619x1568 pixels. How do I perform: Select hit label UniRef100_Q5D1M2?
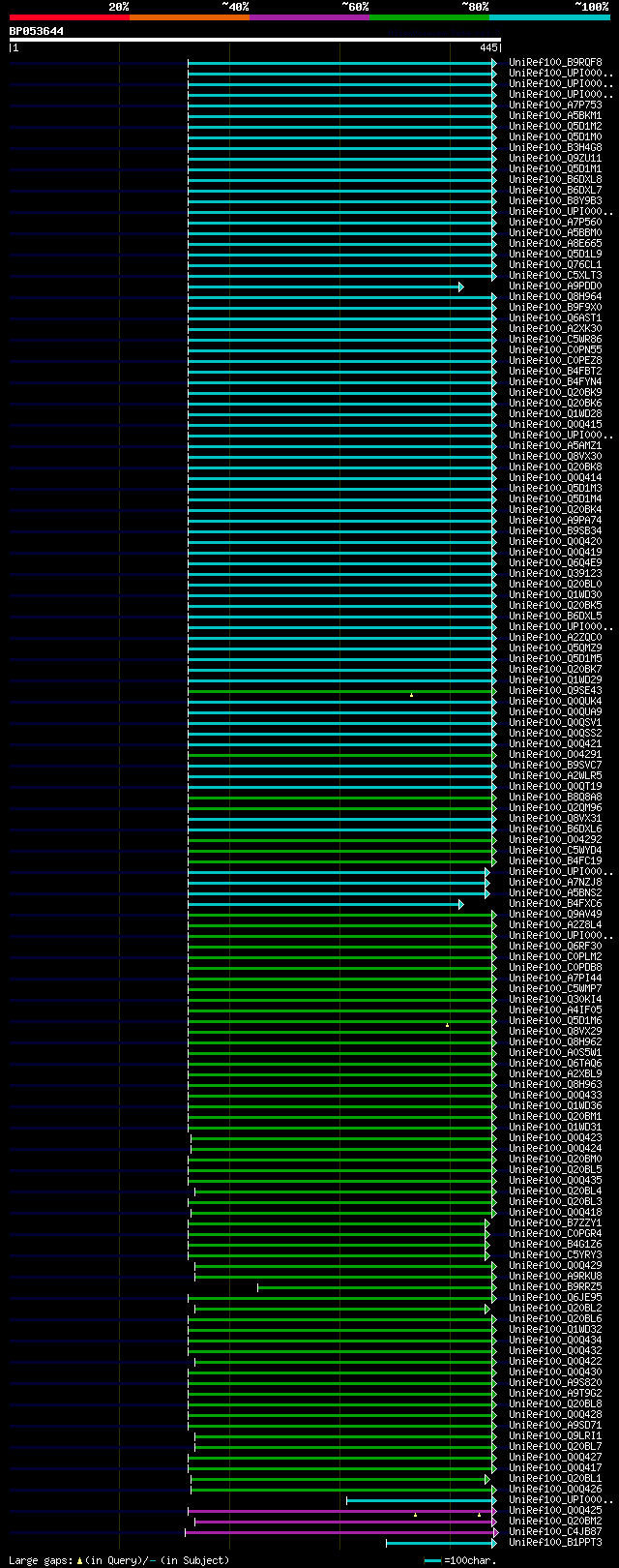[x=555, y=126]
